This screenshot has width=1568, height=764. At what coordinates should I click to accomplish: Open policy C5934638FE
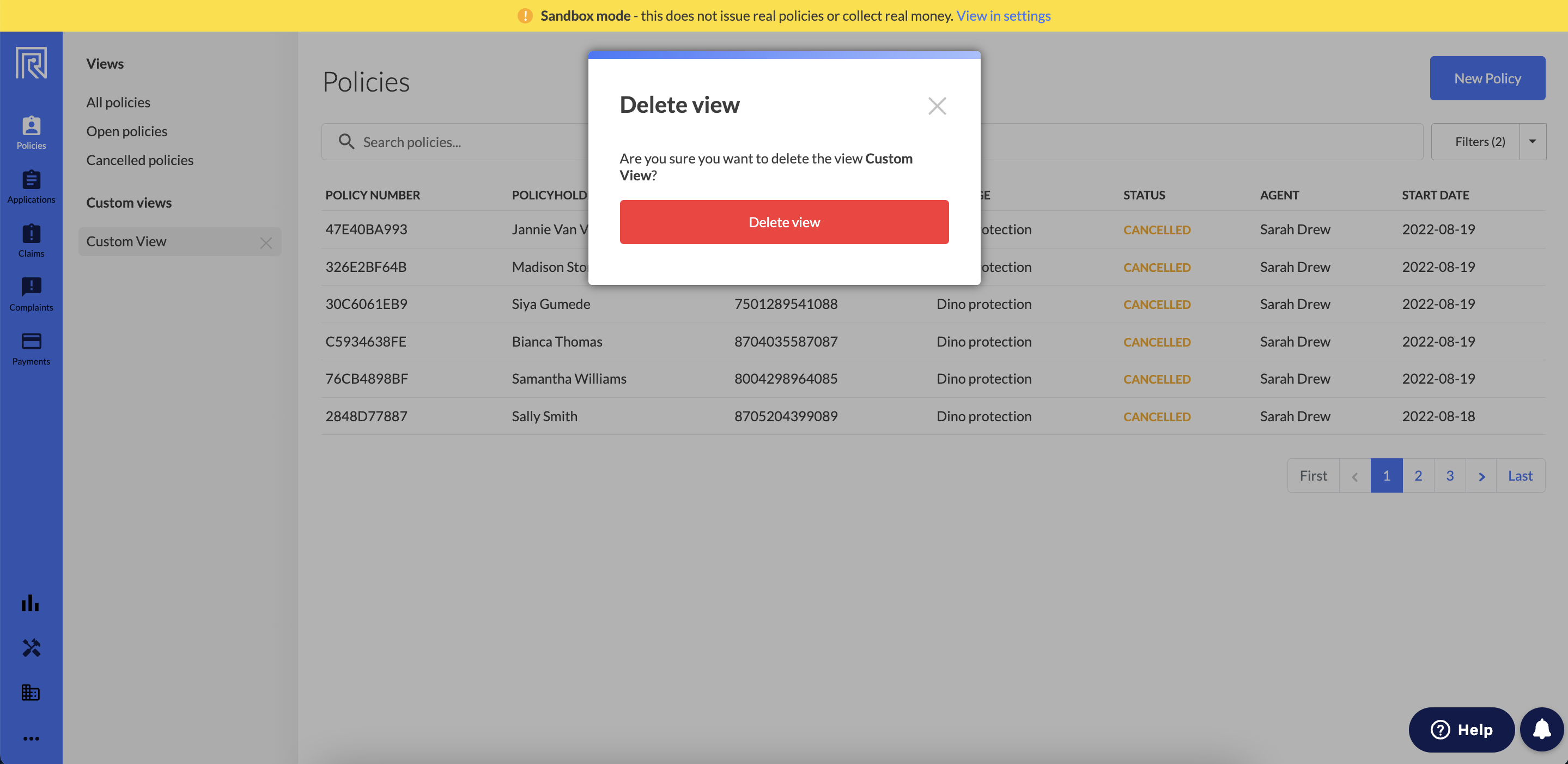tap(366, 341)
